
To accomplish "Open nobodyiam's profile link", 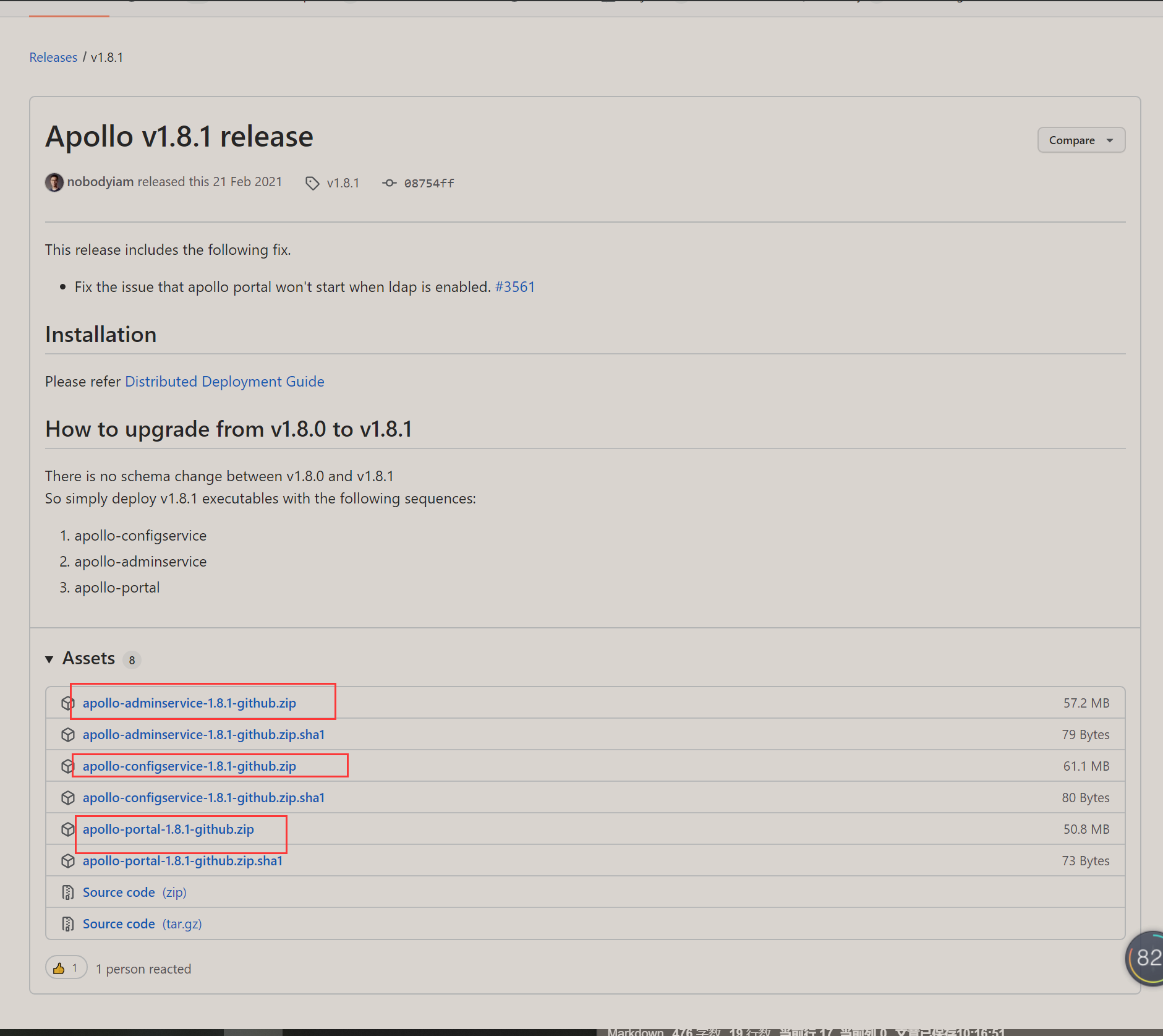I will pos(100,182).
